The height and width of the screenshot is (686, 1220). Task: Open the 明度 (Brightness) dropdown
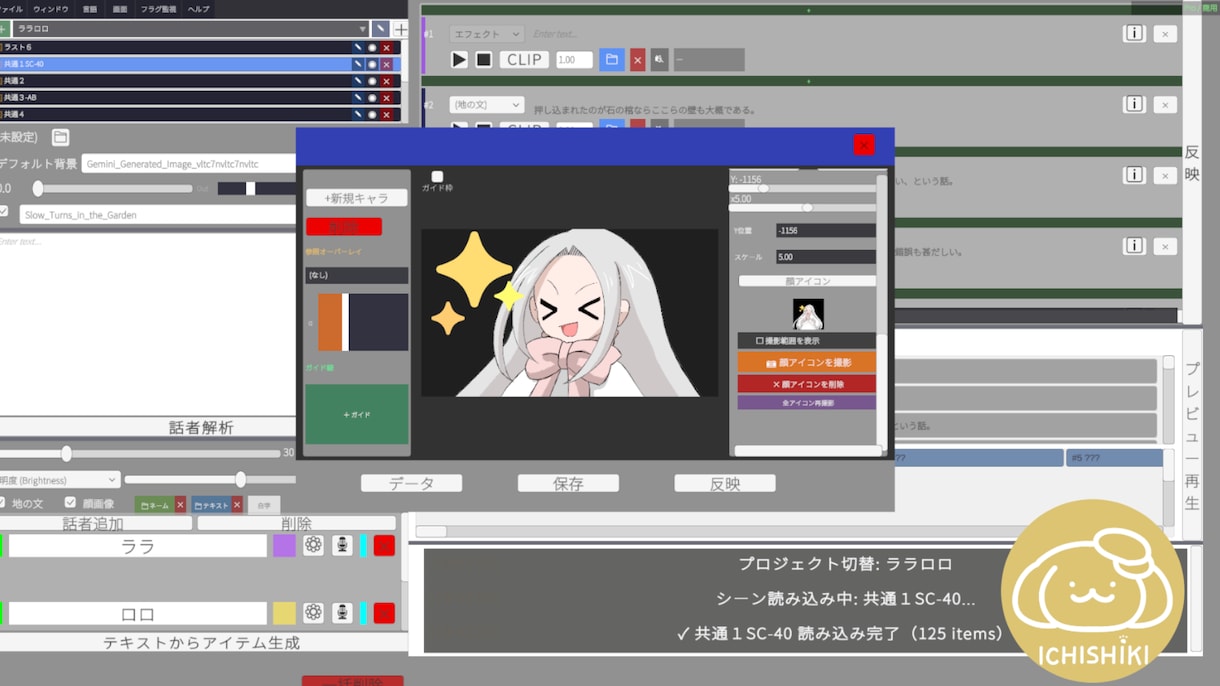58,480
